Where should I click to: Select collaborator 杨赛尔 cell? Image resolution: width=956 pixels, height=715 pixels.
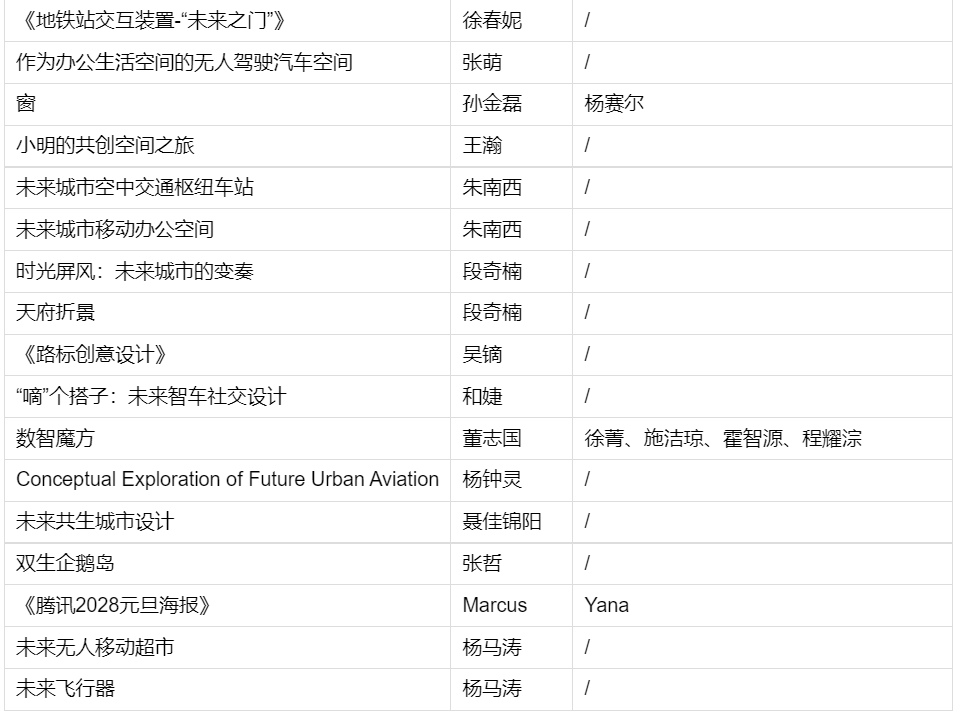(762, 104)
